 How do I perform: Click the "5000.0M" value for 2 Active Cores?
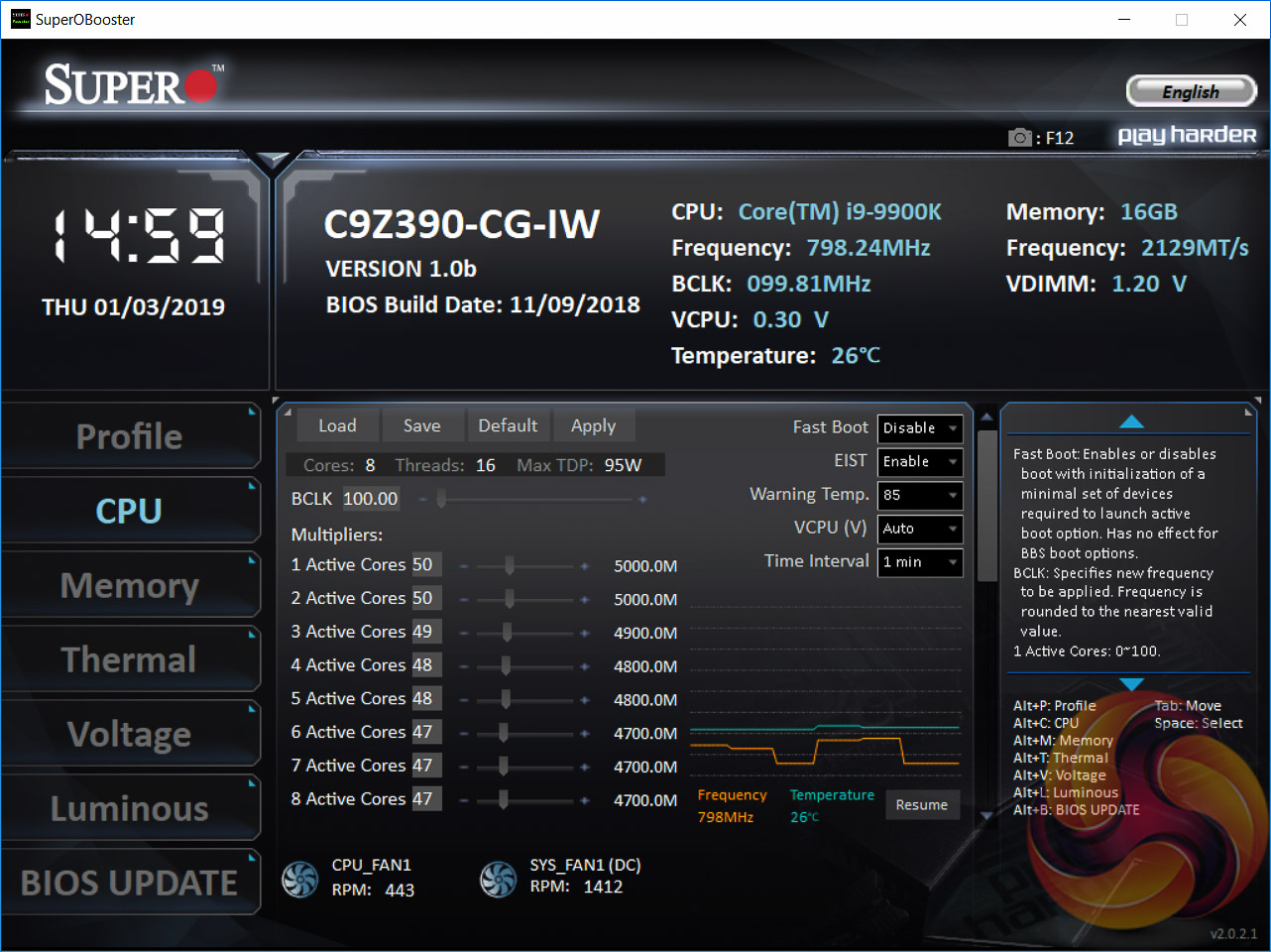click(645, 600)
